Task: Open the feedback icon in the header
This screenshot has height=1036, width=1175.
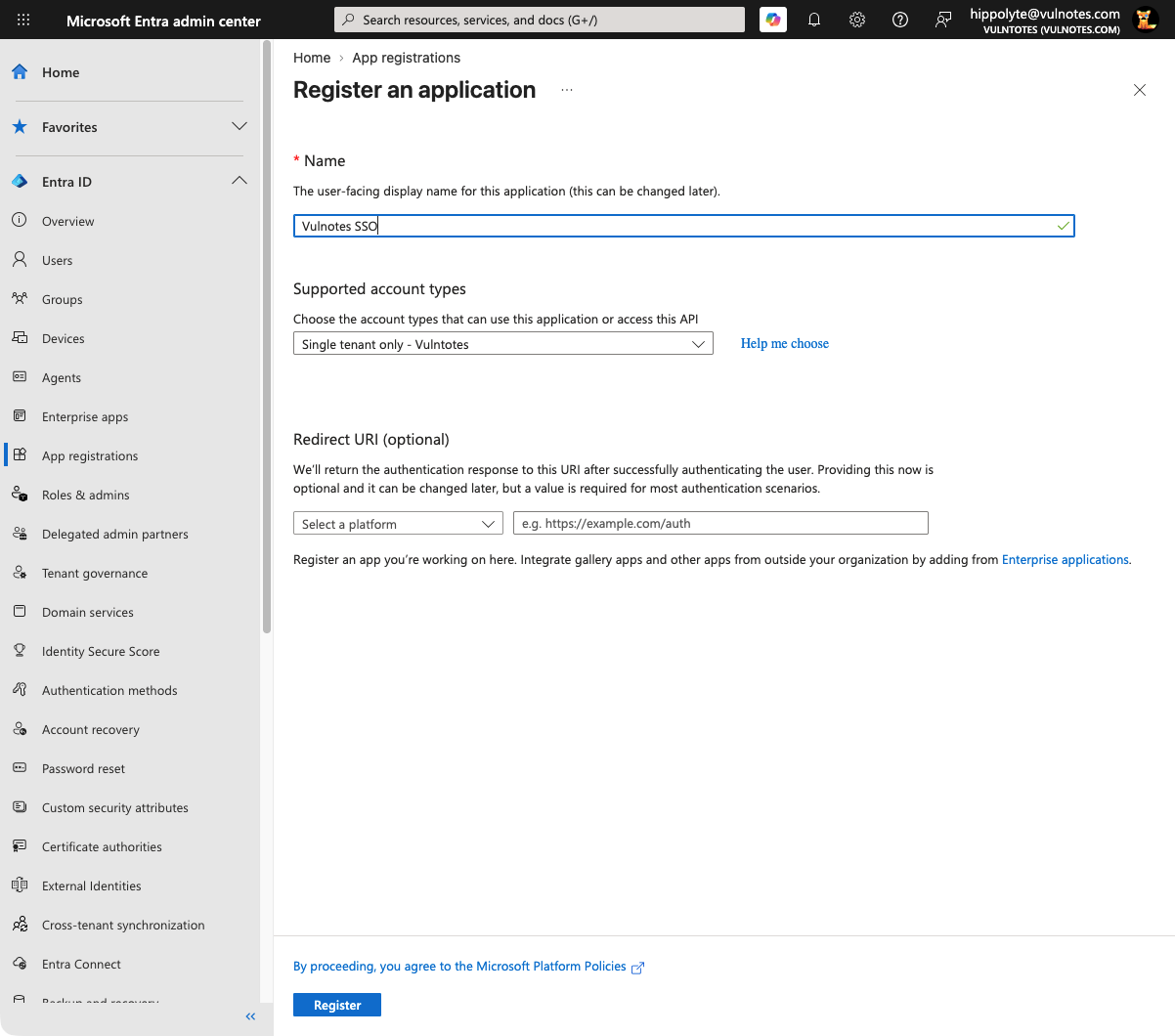Action: click(x=943, y=20)
